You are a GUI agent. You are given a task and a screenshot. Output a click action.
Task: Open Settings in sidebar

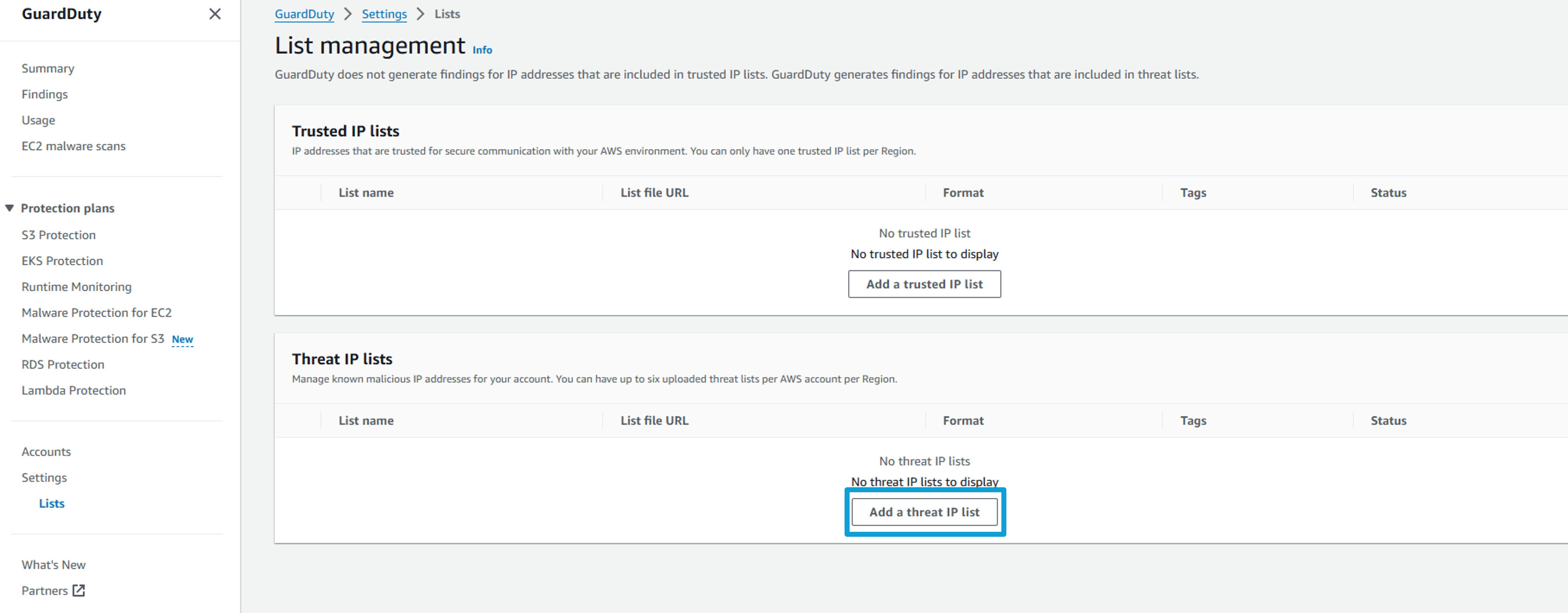click(45, 477)
